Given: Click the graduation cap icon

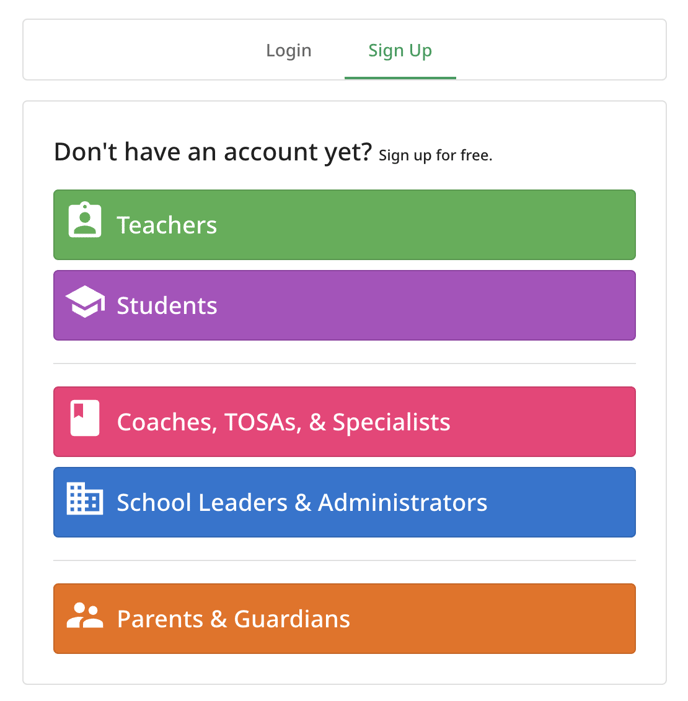Looking at the screenshot, I should click(x=85, y=302).
